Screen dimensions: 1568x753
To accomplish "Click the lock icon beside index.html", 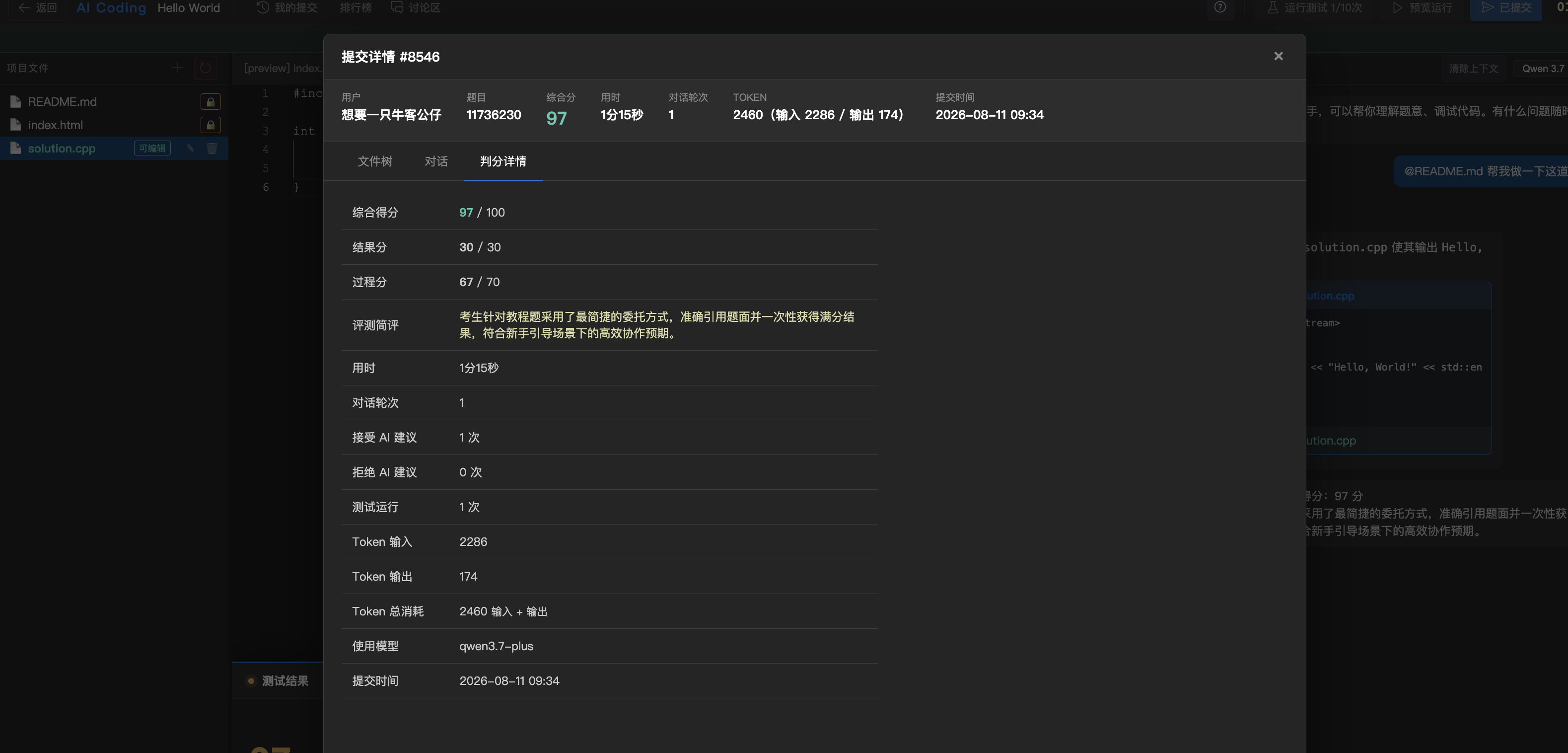I will pyautogui.click(x=211, y=125).
